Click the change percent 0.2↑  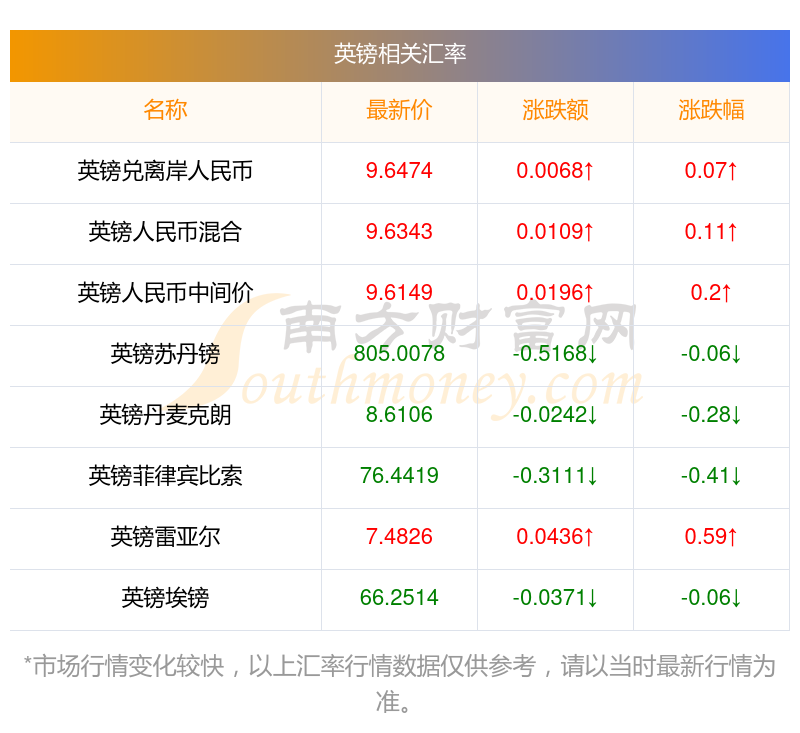(711, 293)
